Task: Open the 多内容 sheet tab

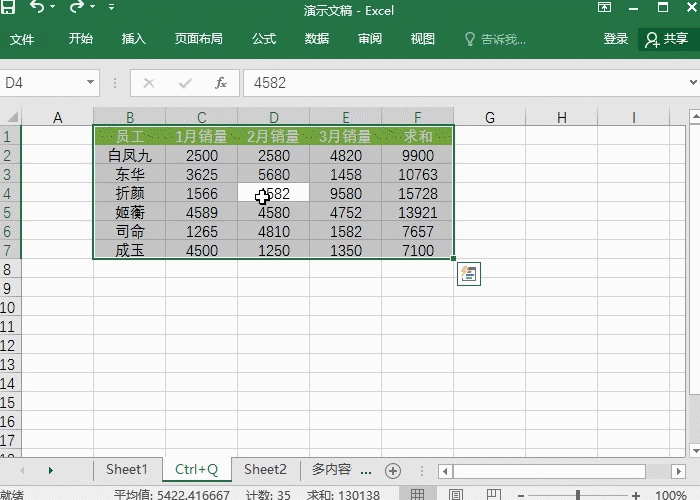Action: pyautogui.click(x=331, y=470)
